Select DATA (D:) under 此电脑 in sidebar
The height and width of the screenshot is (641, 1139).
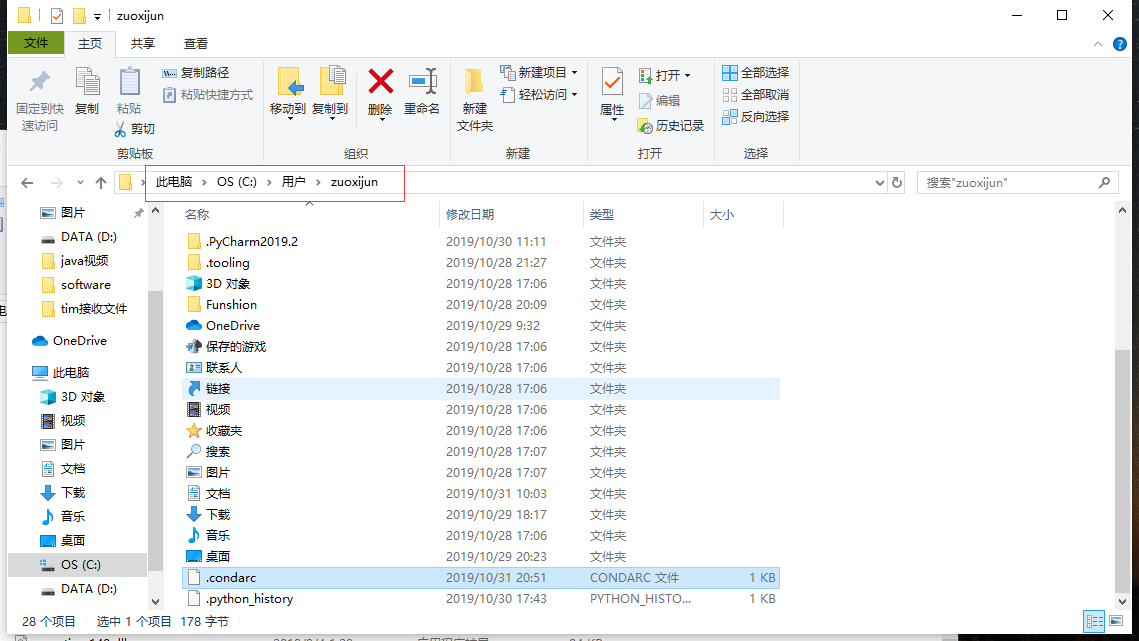point(78,589)
